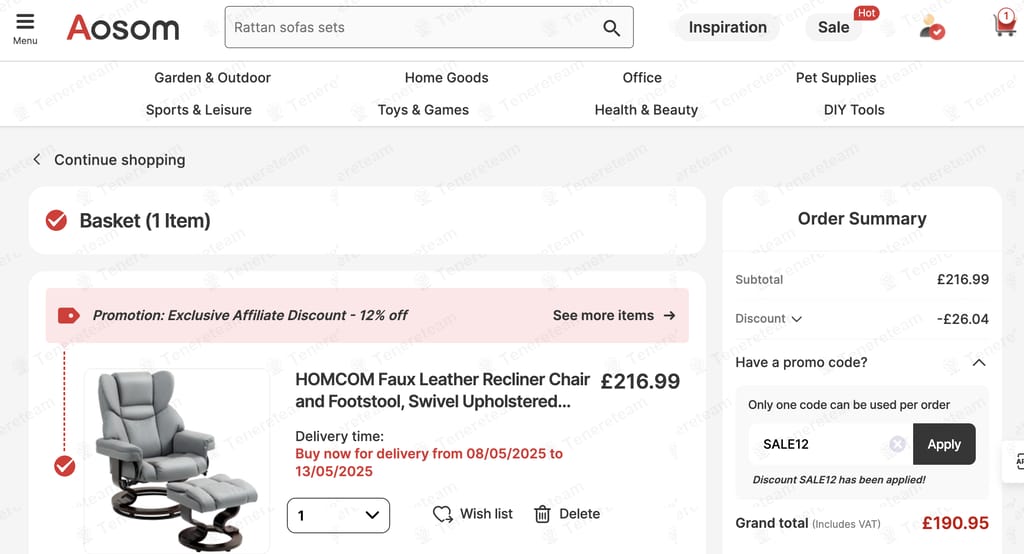The image size is (1024, 554).
Task: Click the Wish list label
Action: pyautogui.click(x=486, y=514)
